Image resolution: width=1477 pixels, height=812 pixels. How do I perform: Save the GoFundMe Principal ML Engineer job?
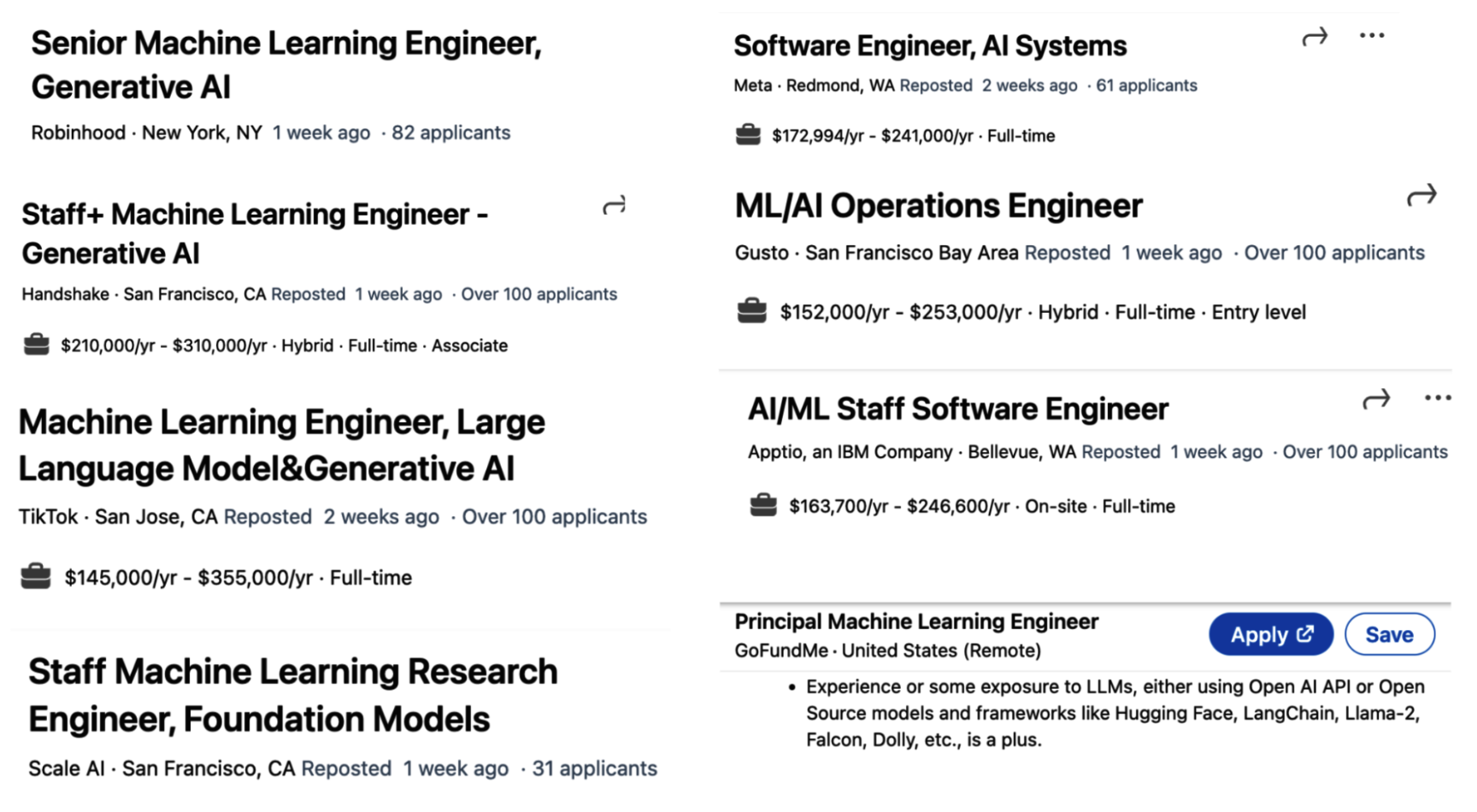pos(1389,634)
